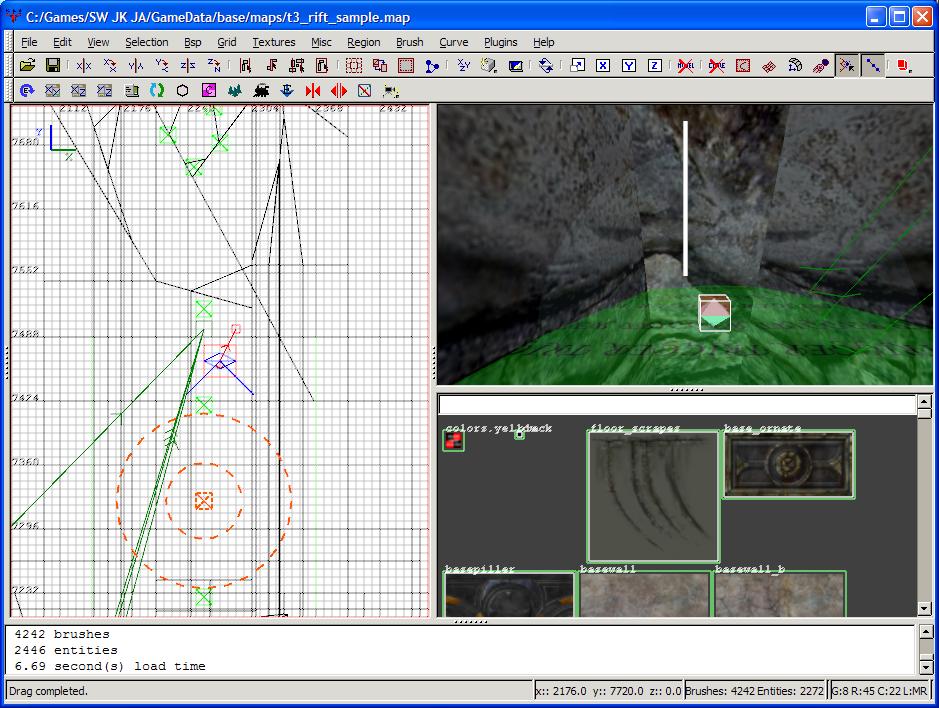Open the Plugins menu
Image resolution: width=939 pixels, height=708 pixels.
coord(500,42)
